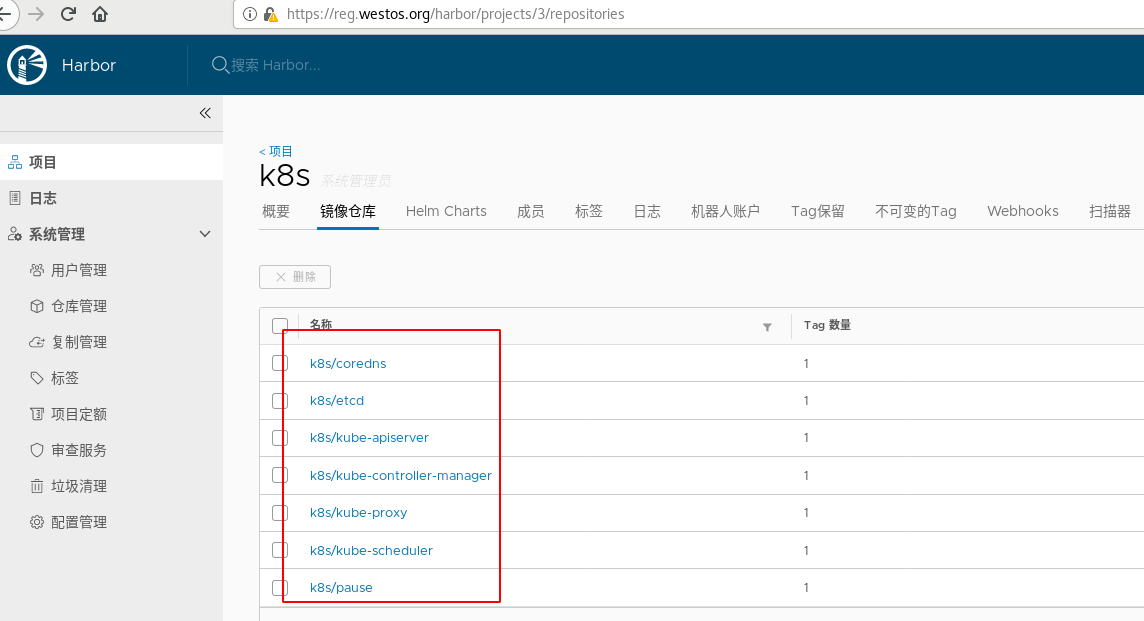Check the k8s/kube-proxy row checkbox
1144x621 pixels.
coord(279,512)
